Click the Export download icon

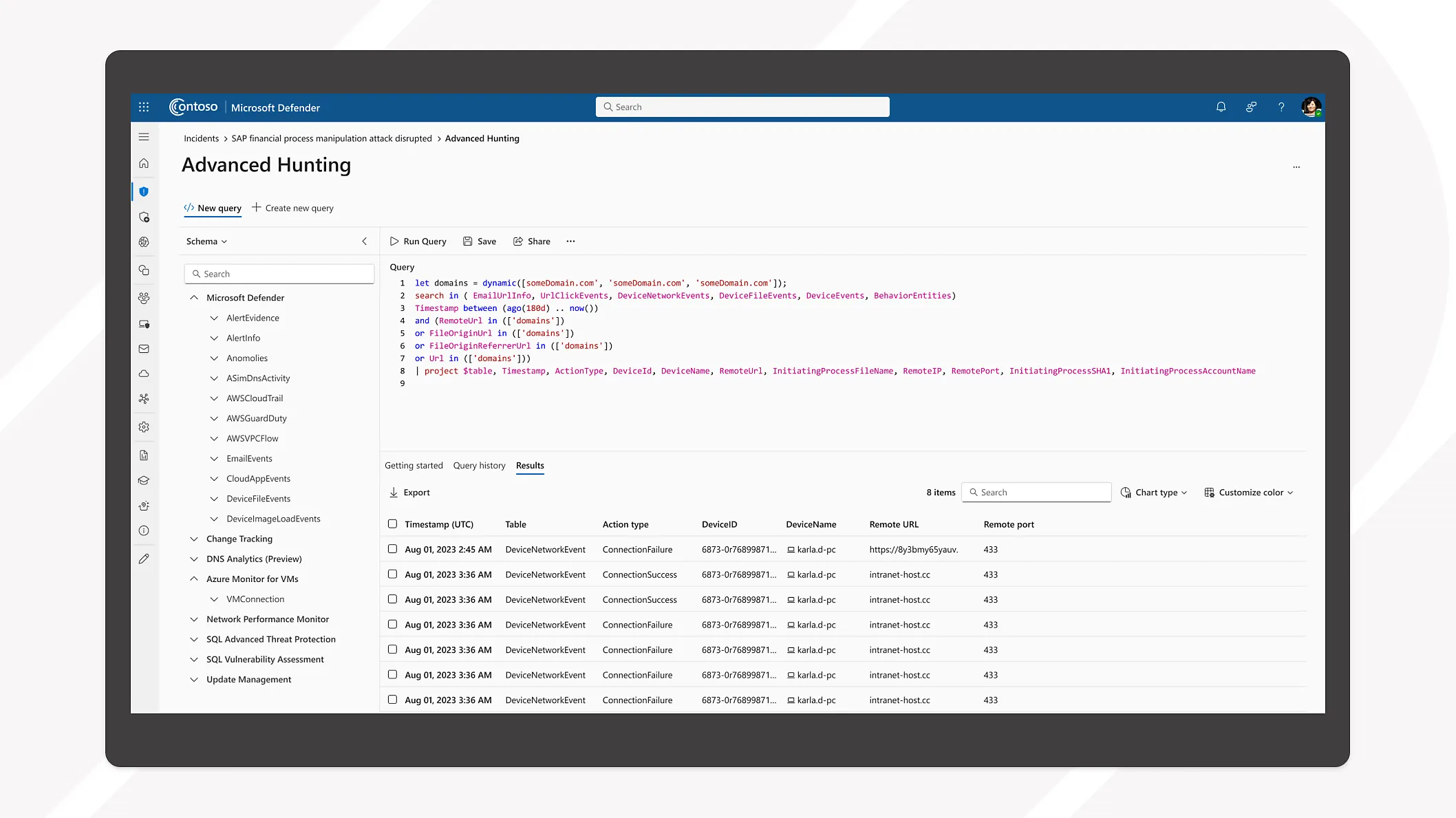coord(394,493)
